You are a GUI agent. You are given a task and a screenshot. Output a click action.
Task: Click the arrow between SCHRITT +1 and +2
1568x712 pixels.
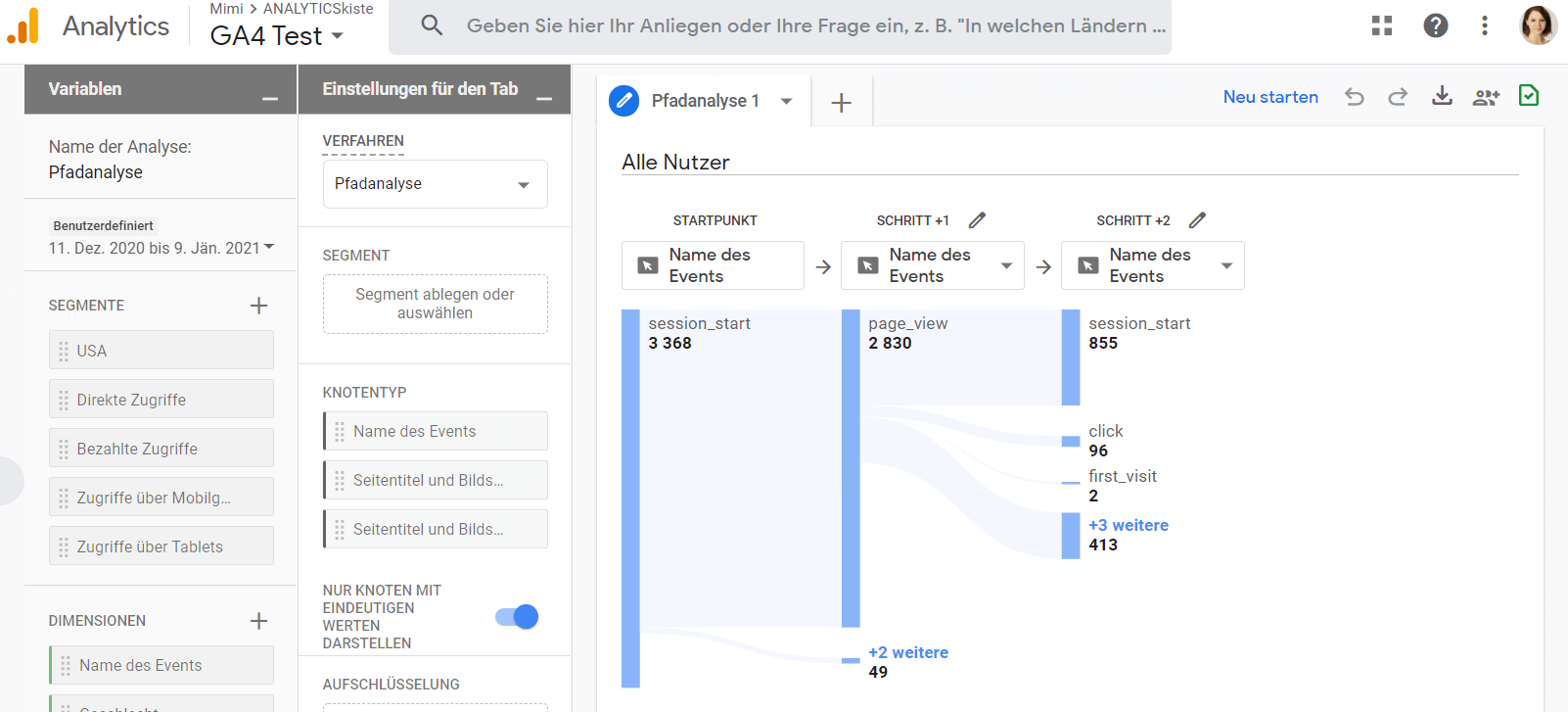point(1043,266)
